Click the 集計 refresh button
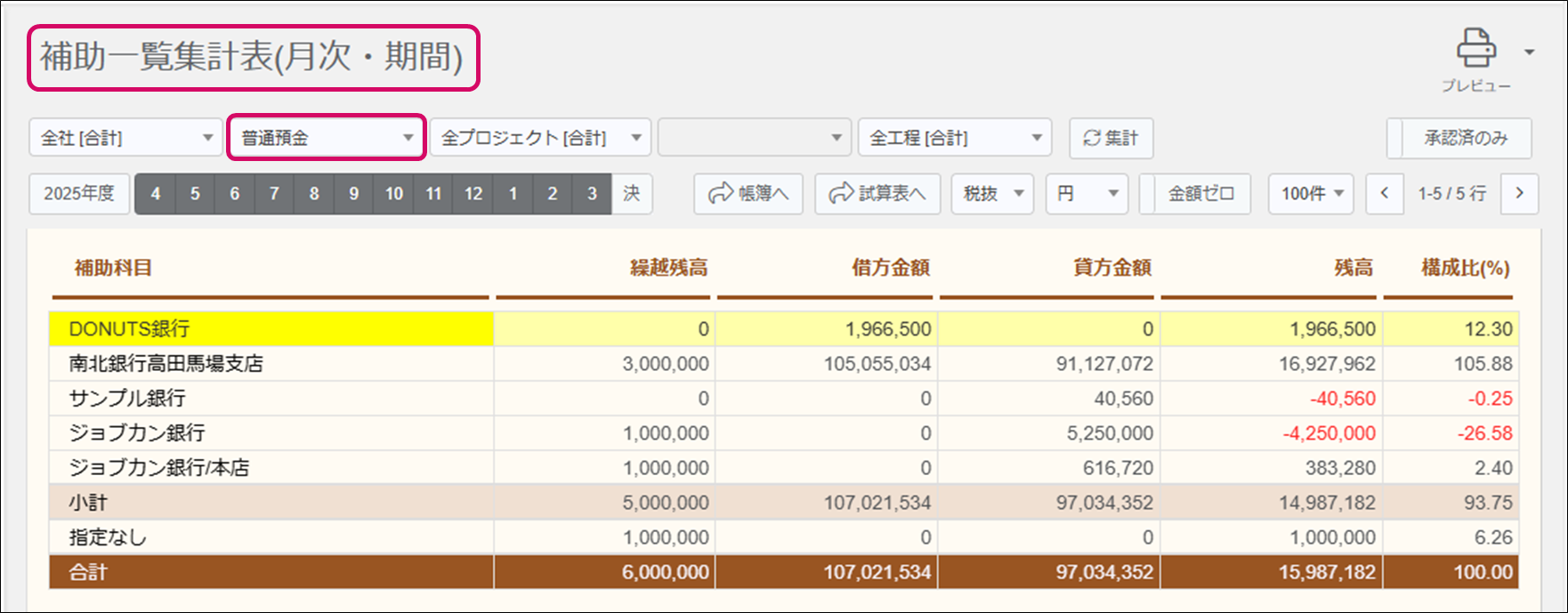 [1111, 138]
